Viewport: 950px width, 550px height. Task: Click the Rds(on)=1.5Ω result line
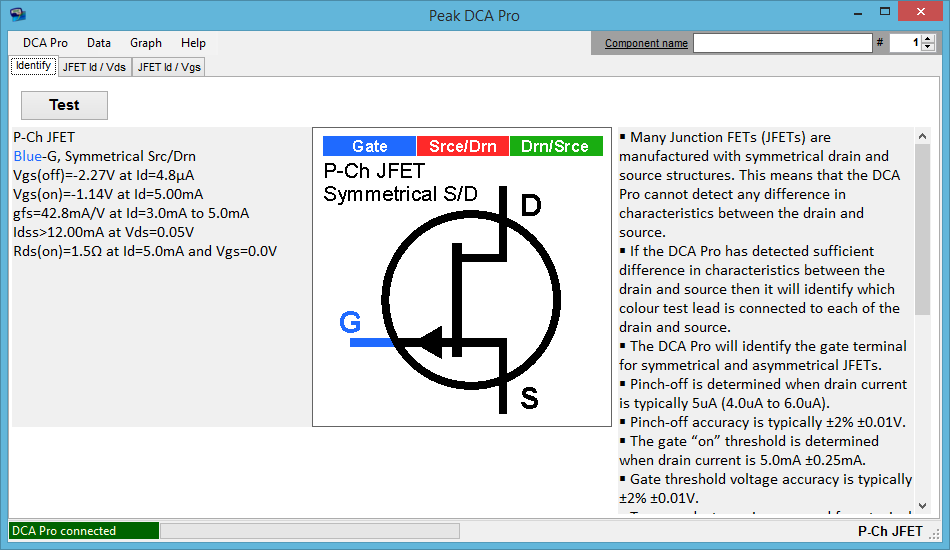pos(145,251)
